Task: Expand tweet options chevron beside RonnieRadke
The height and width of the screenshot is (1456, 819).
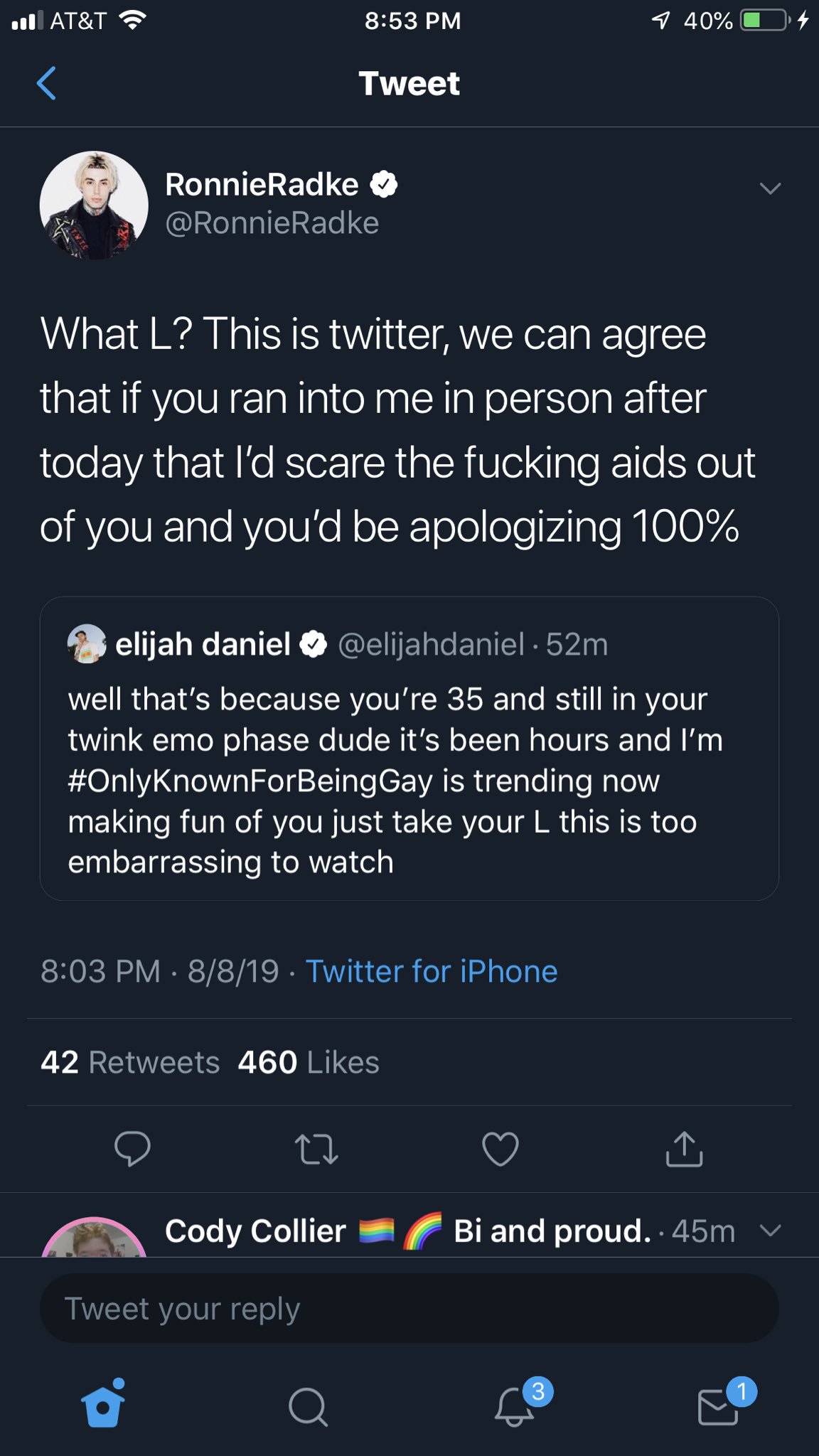Action: coord(770,188)
